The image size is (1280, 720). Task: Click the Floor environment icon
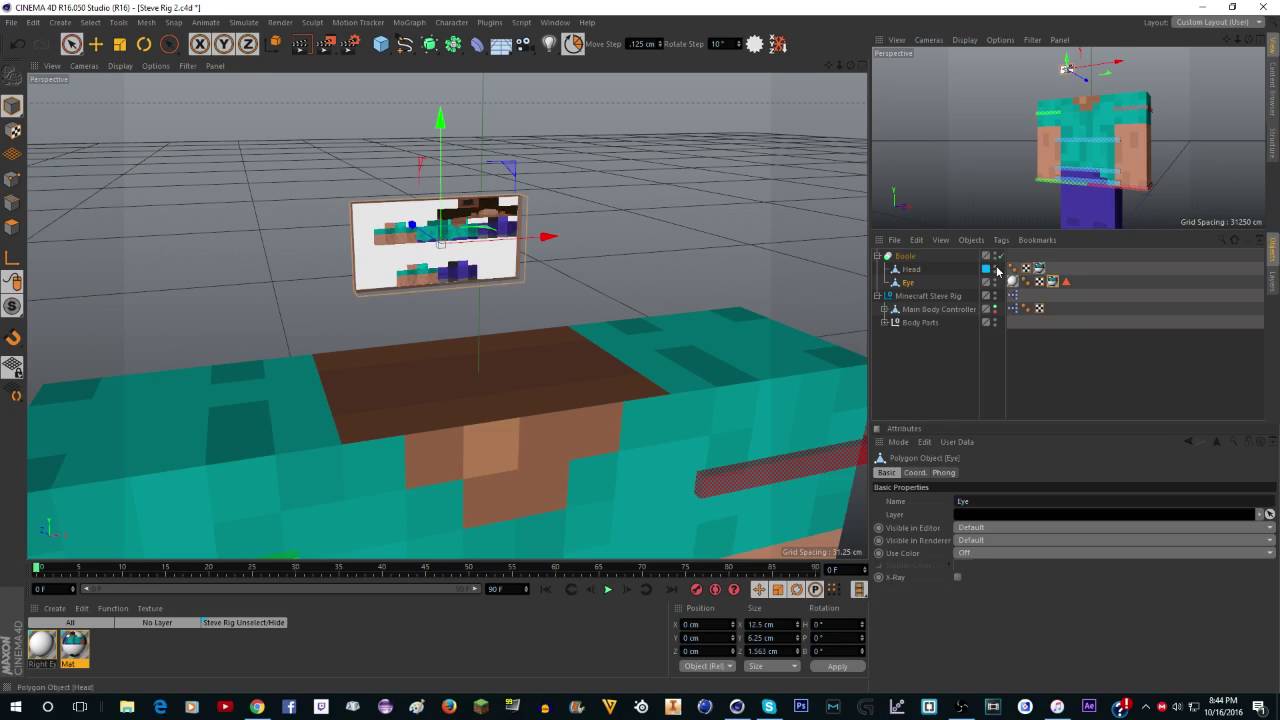tap(501, 44)
